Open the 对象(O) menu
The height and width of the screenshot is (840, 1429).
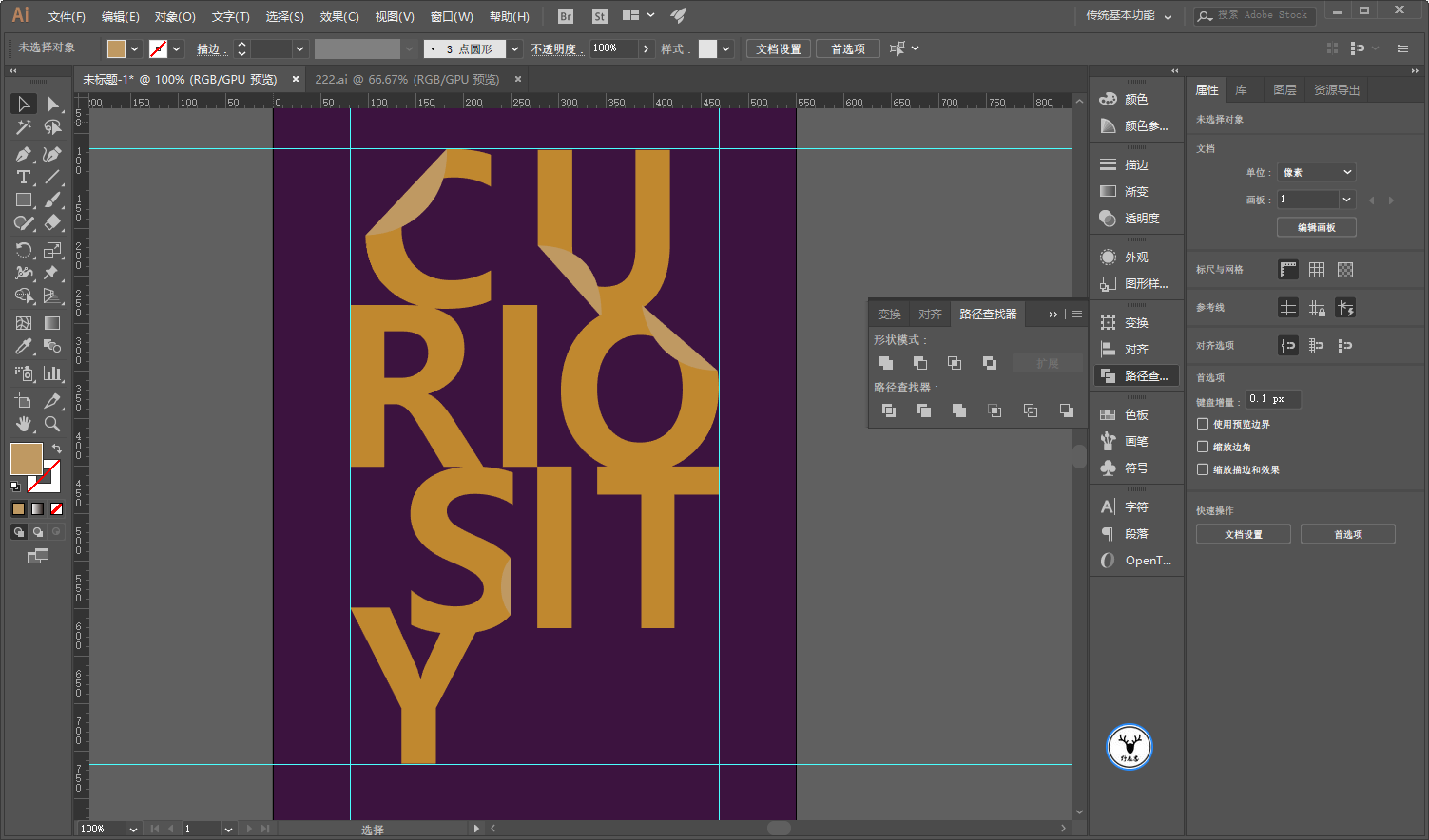point(175,16)
